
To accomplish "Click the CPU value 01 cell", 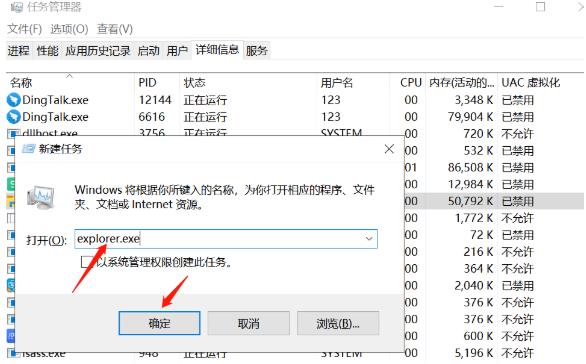I will click(411, 167).
